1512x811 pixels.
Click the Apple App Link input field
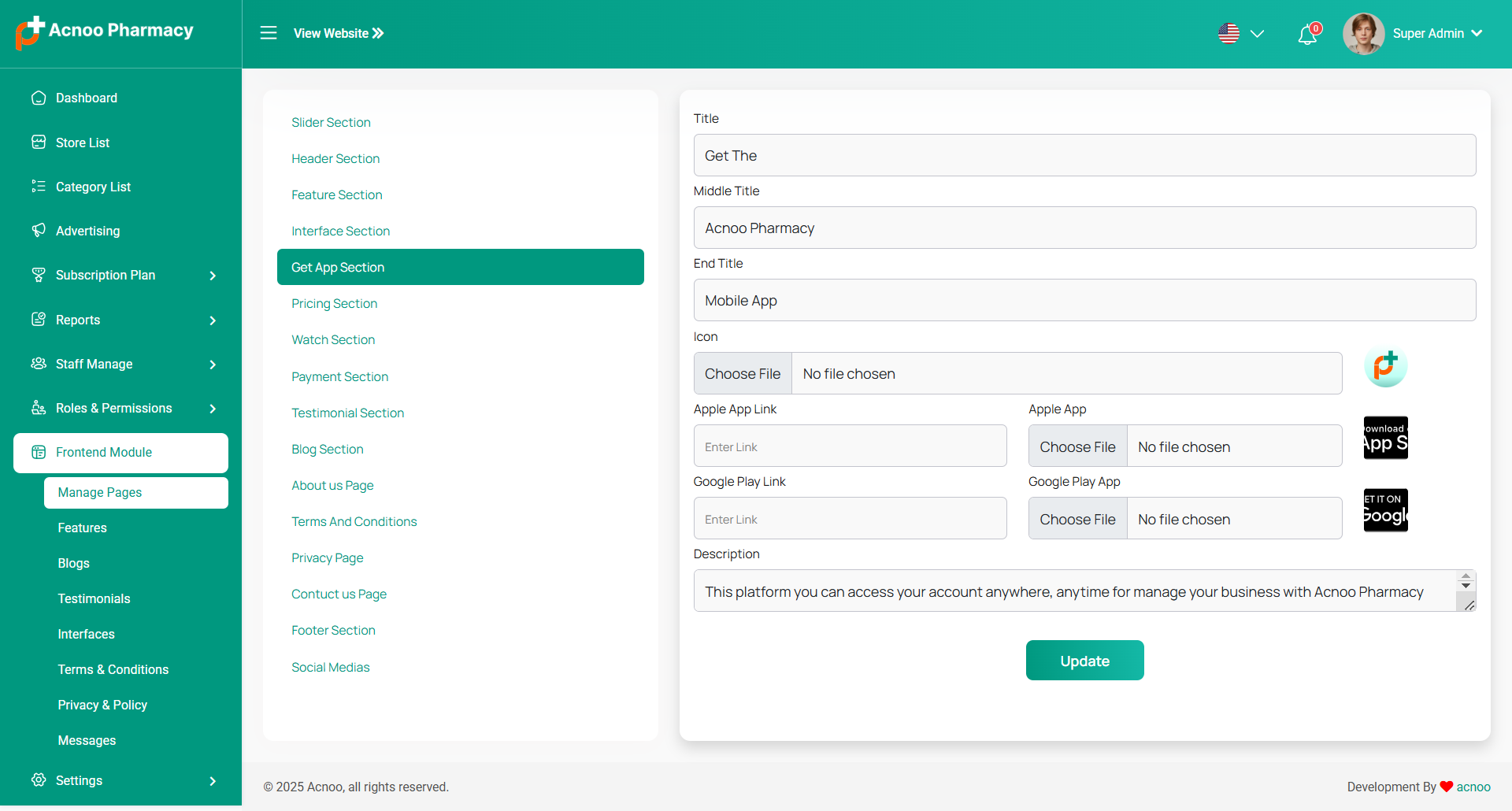point(850,446)
